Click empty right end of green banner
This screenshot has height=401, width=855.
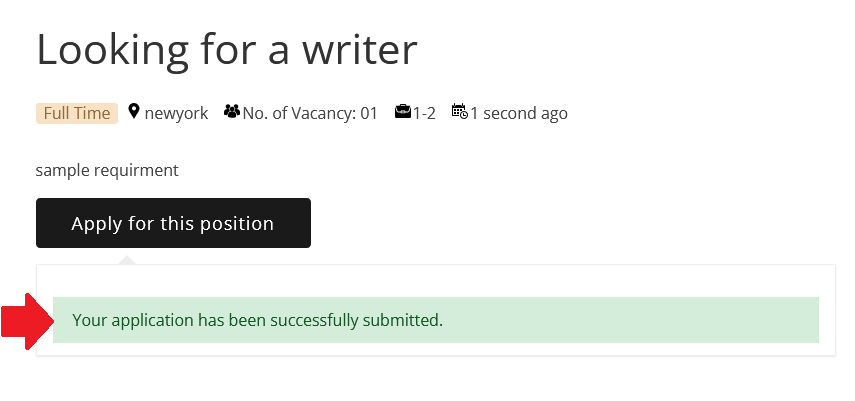[x=709, y=320]
